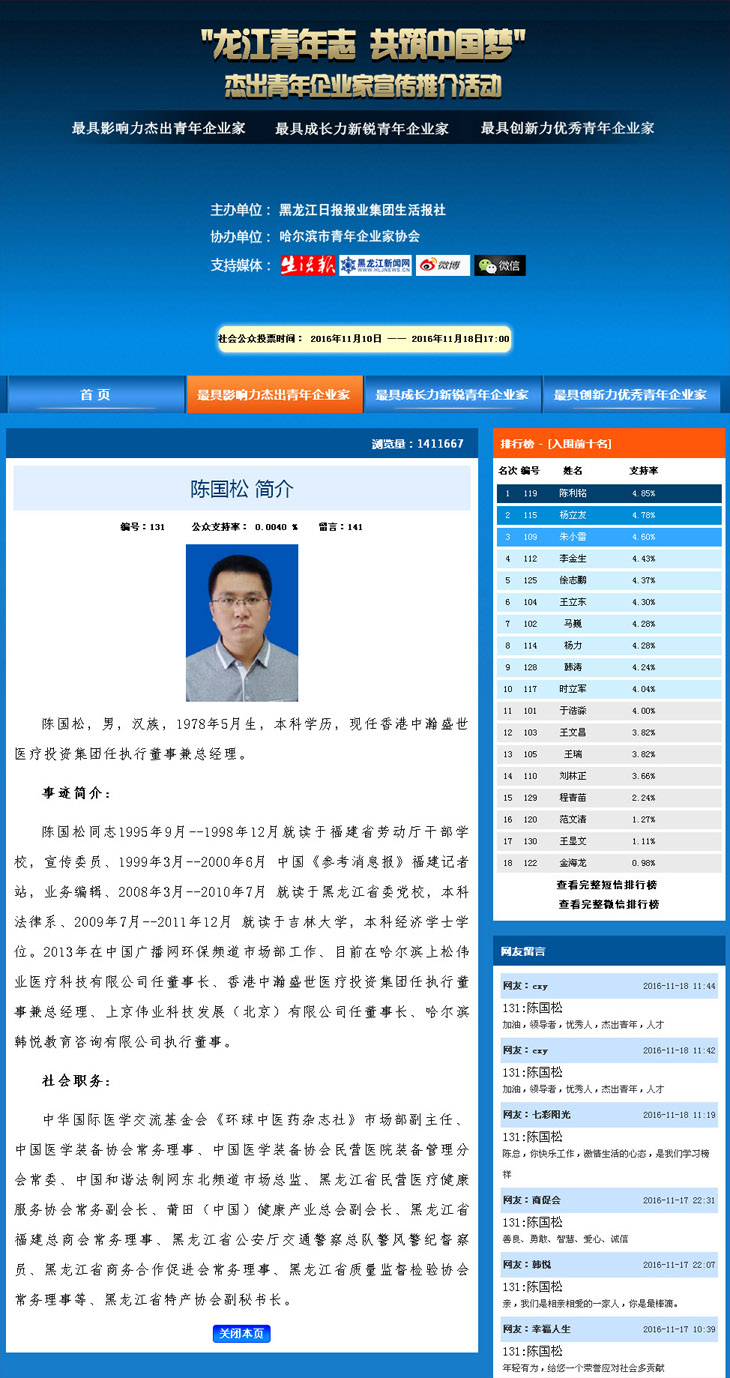Click ranking row for 朱小雷
The image size is (730, 1378).
[608, 537]
